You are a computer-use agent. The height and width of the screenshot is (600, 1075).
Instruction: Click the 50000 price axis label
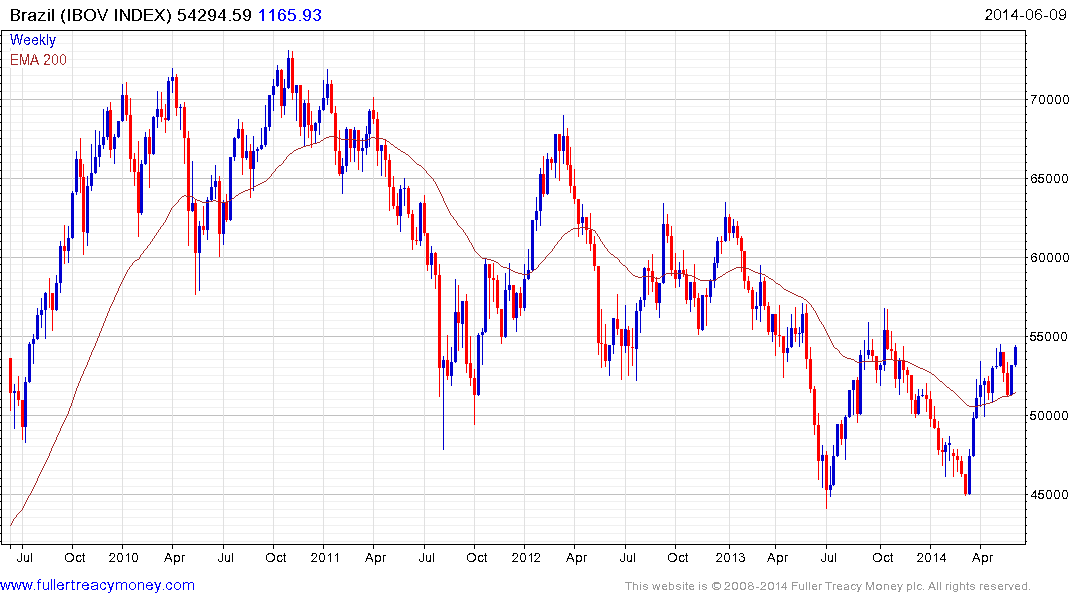coord(1050,416)
